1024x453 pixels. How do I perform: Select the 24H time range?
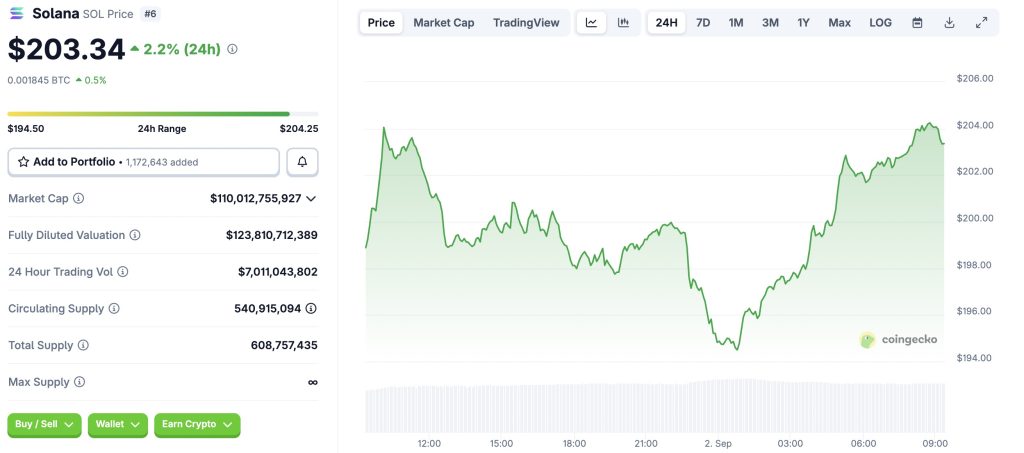[x=666, y=22]
